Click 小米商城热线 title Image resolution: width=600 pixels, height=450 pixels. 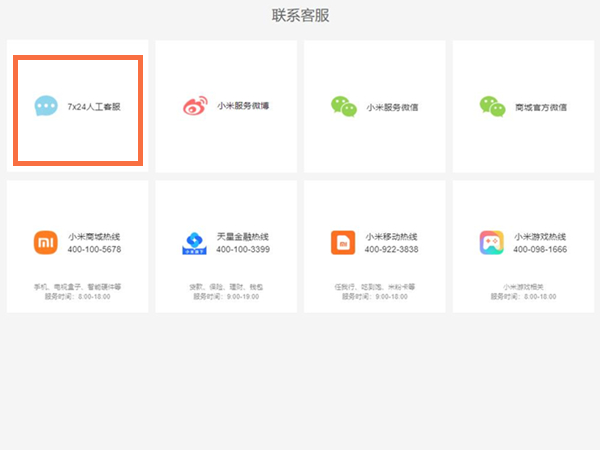click(x=94, y=236)
